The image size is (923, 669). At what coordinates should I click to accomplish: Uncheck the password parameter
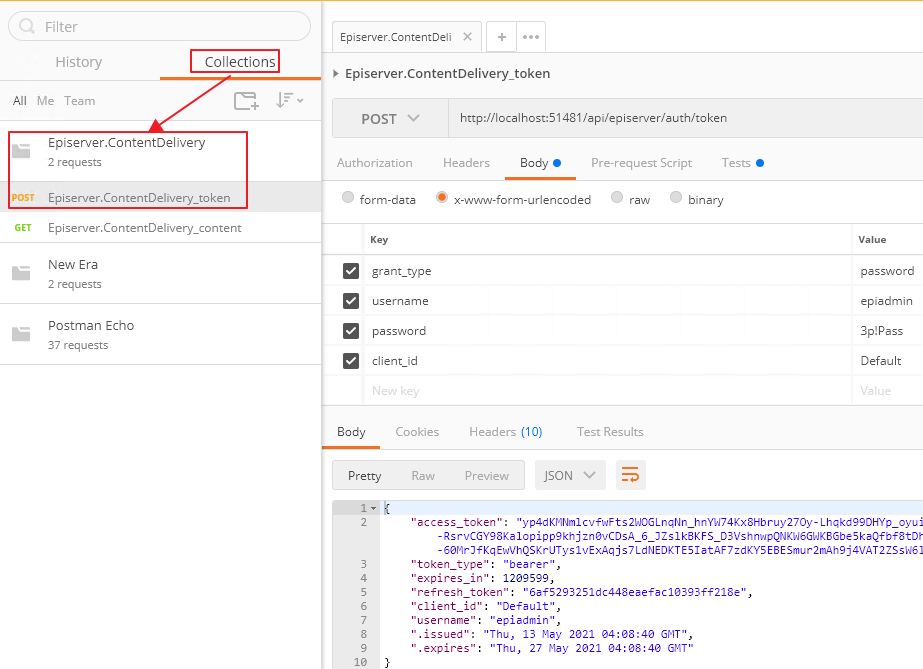coord(351,331)
